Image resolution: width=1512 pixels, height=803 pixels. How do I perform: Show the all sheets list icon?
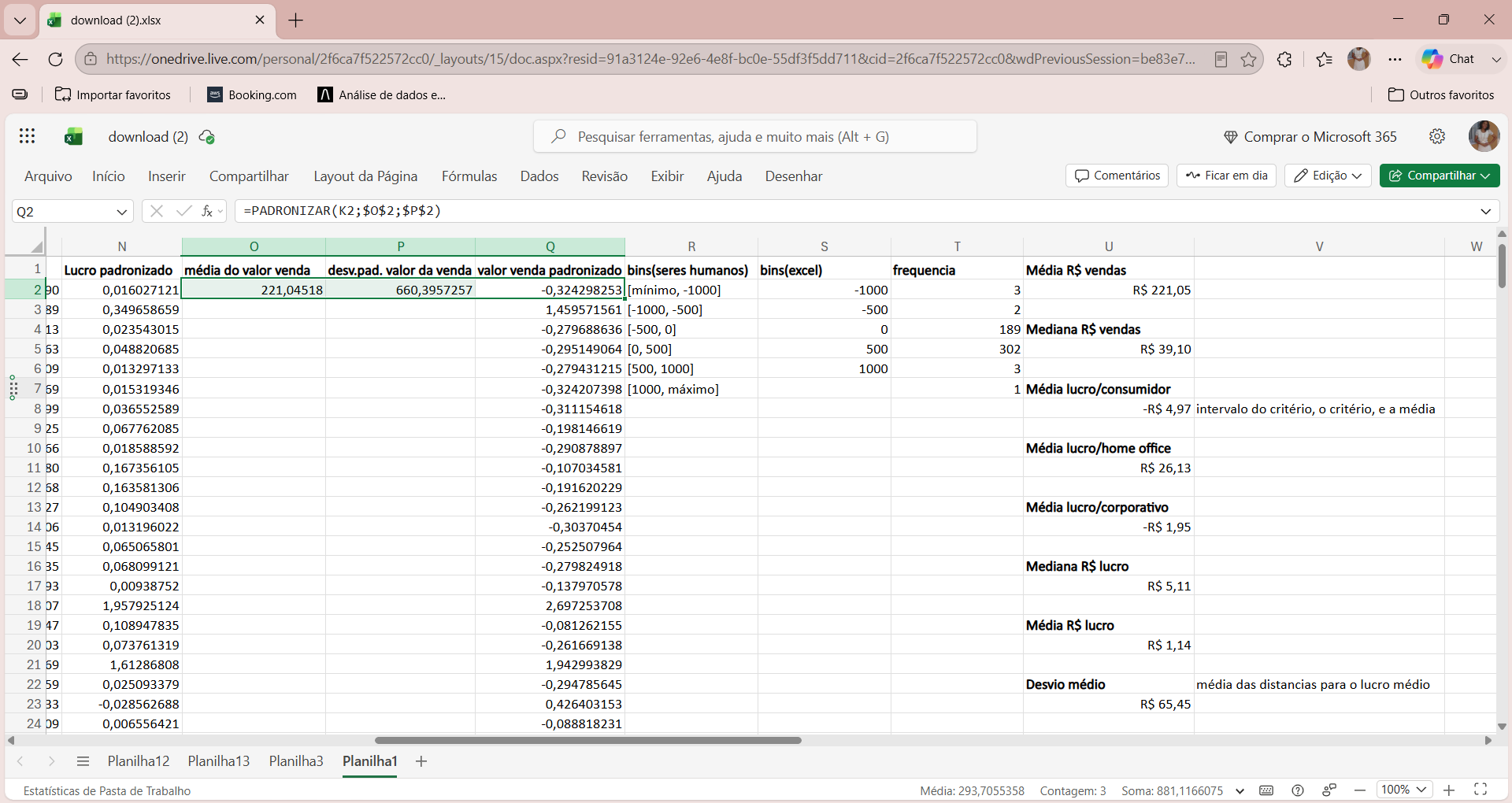pyautogui.click(x=83, y=761)
